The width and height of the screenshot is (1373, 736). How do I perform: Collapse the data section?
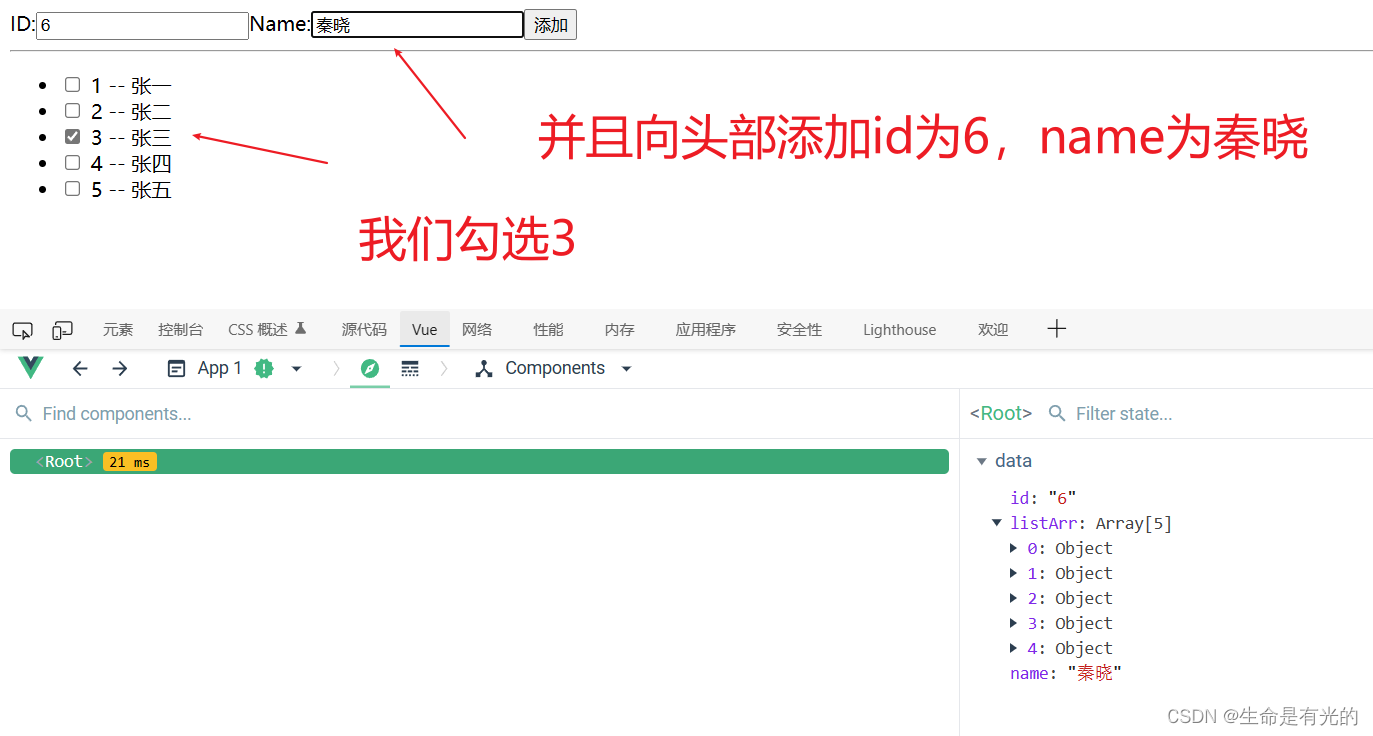click(980, 461)
